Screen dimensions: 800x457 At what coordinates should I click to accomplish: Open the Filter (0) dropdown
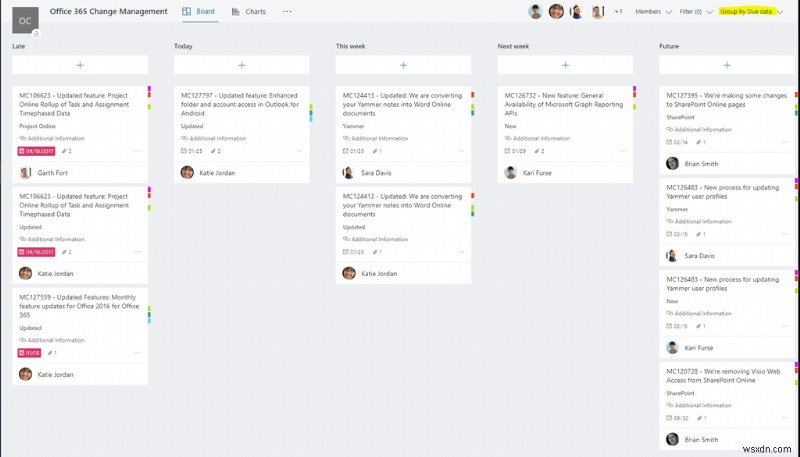[696, 11]
